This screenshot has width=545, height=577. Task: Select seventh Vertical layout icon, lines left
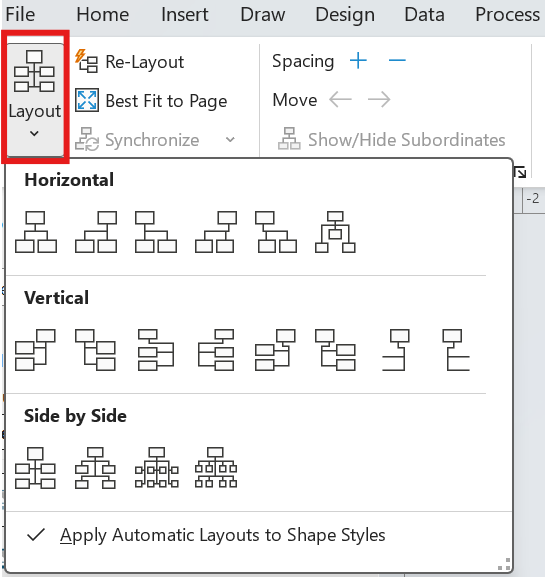tap(396, 350)
